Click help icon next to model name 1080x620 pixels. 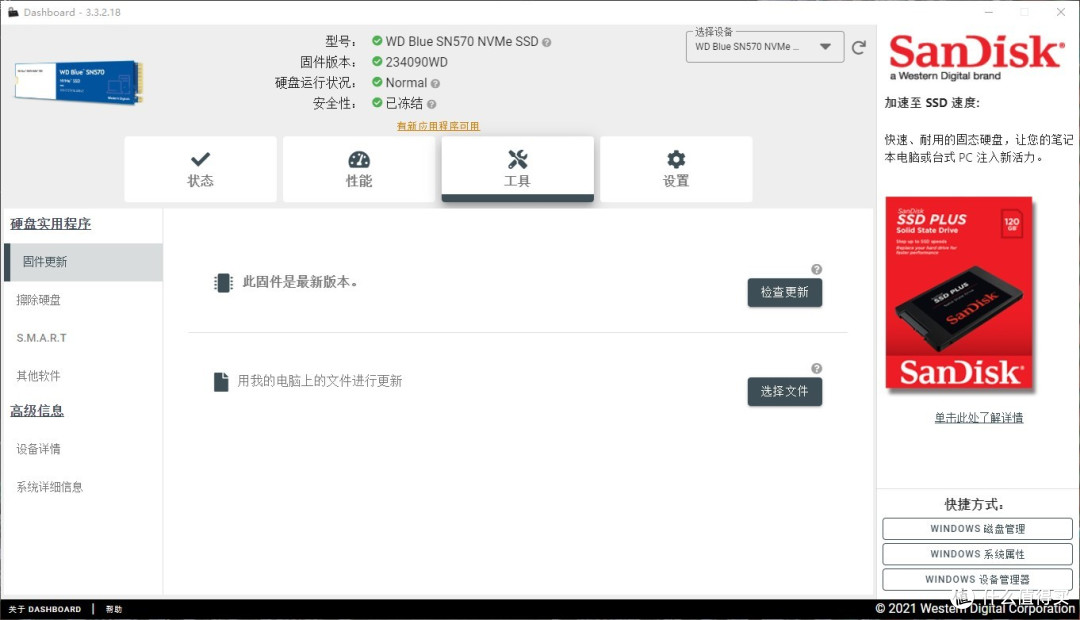pos(546,42)
